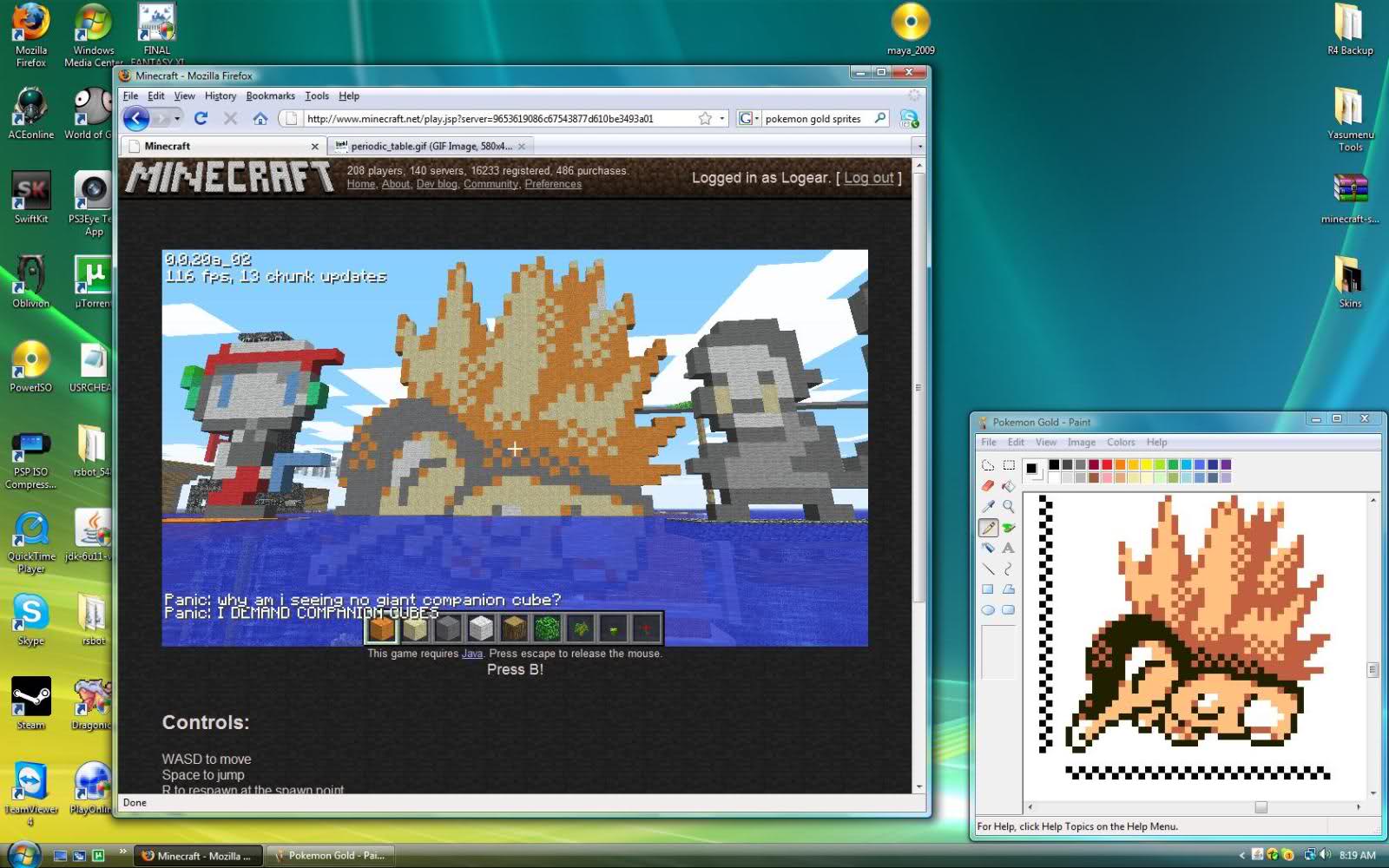Open the Firefox Bookmarks menu

(x=270, y=95)
